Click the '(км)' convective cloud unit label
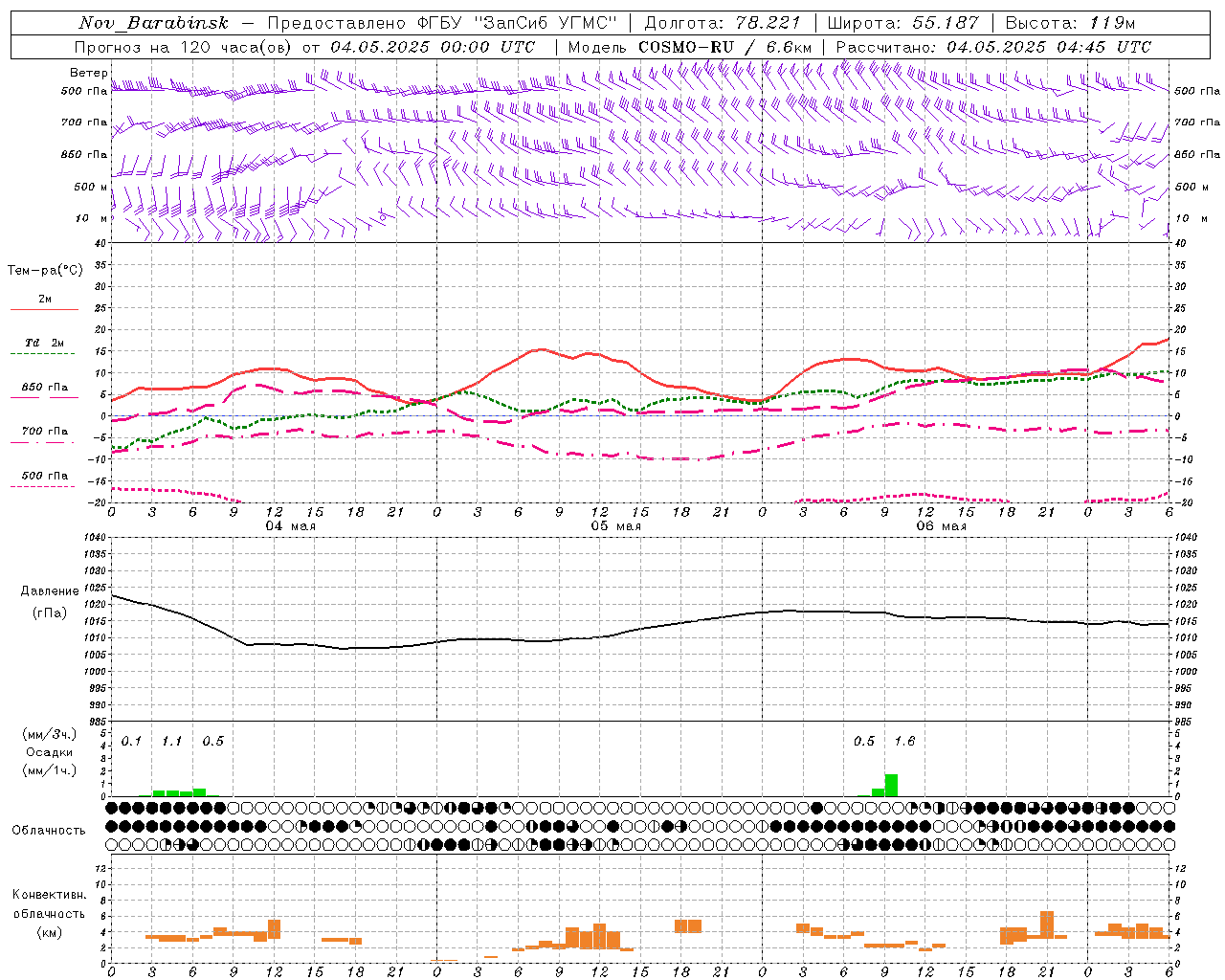This screenshot has width=1225, height=980. pos(51,932)
